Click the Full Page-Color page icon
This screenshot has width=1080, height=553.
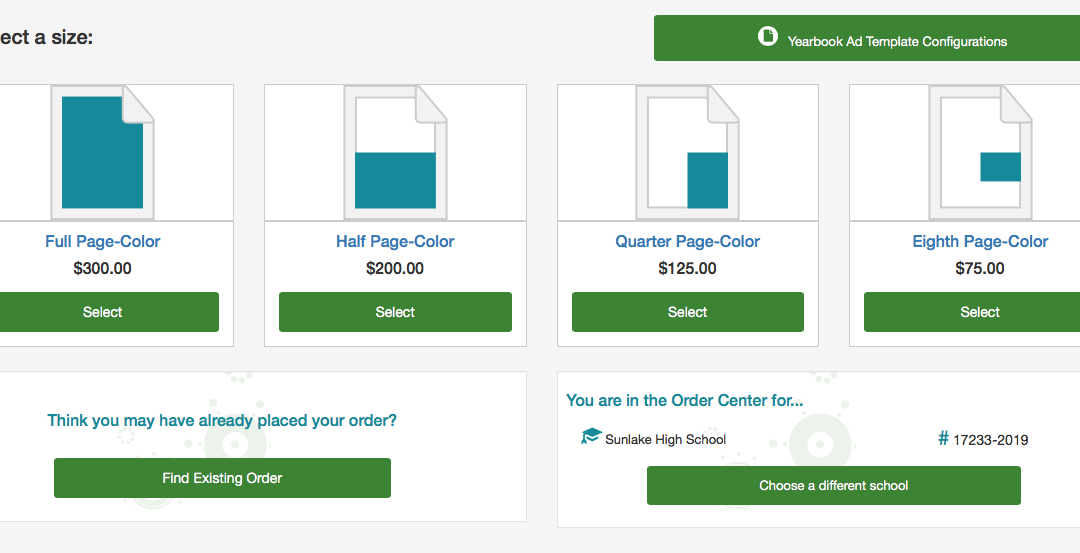[x=103, y=152]
